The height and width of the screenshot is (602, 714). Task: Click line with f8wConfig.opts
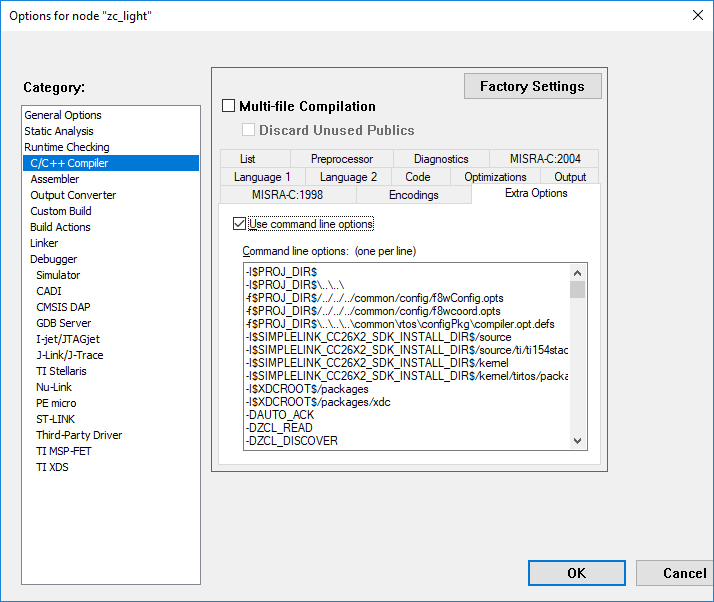(374, 298)
